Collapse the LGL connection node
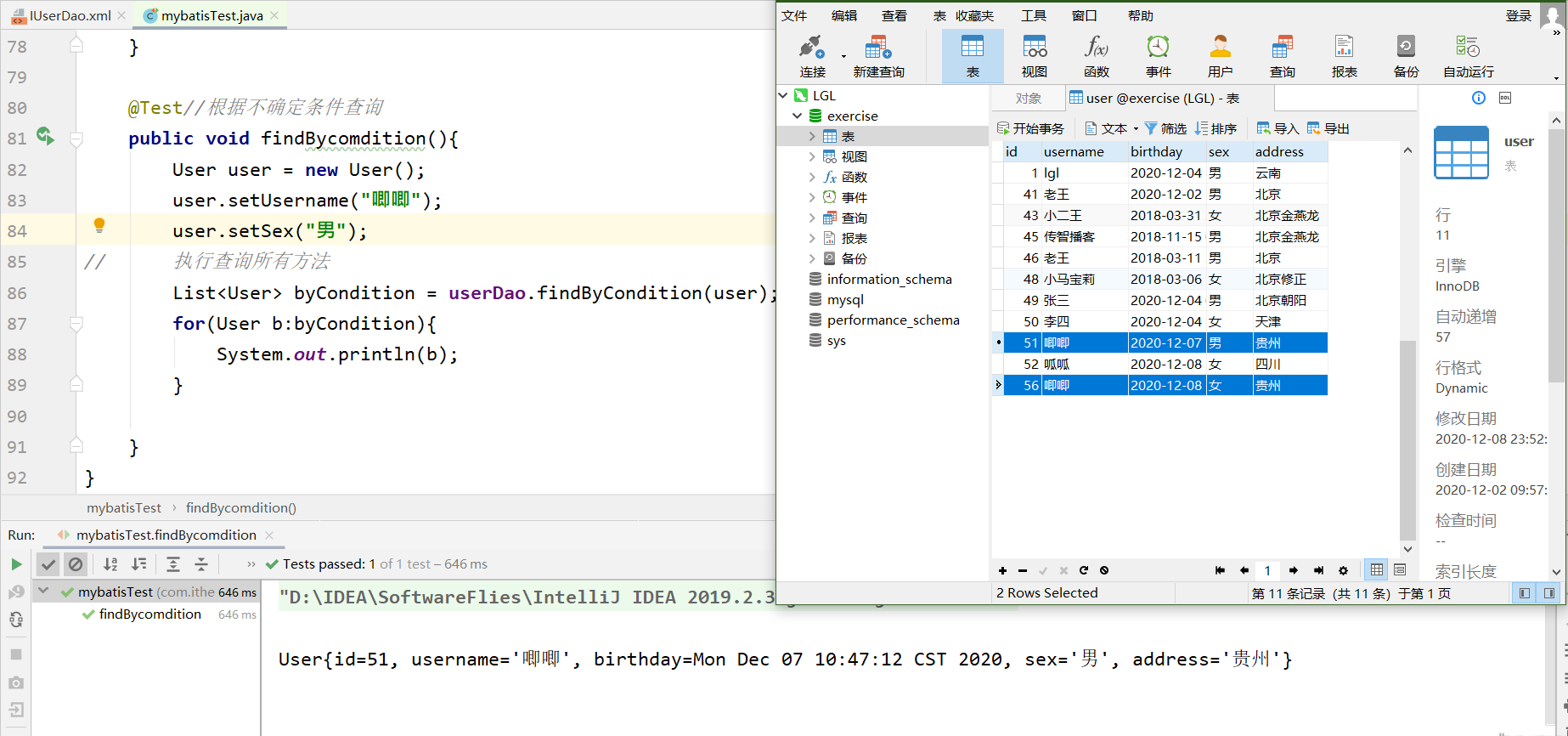This screenshot has height=736, width=1568. point(783,95)
